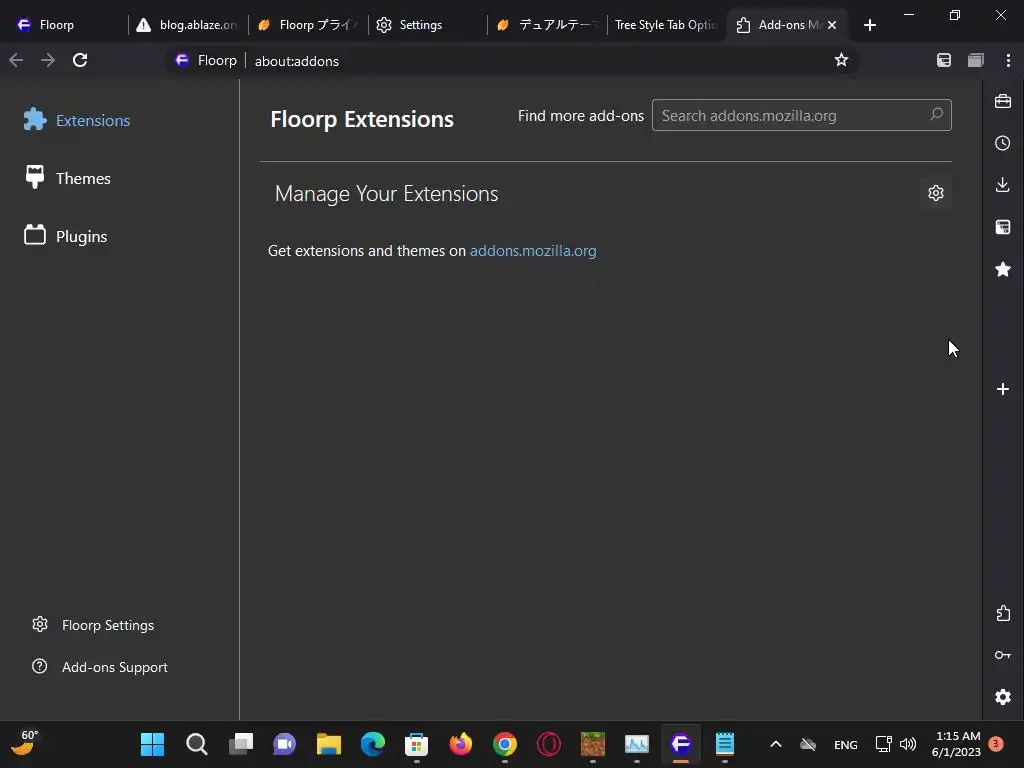
Task: Launch Opera from the taskbar
Action: coord(549,744)
